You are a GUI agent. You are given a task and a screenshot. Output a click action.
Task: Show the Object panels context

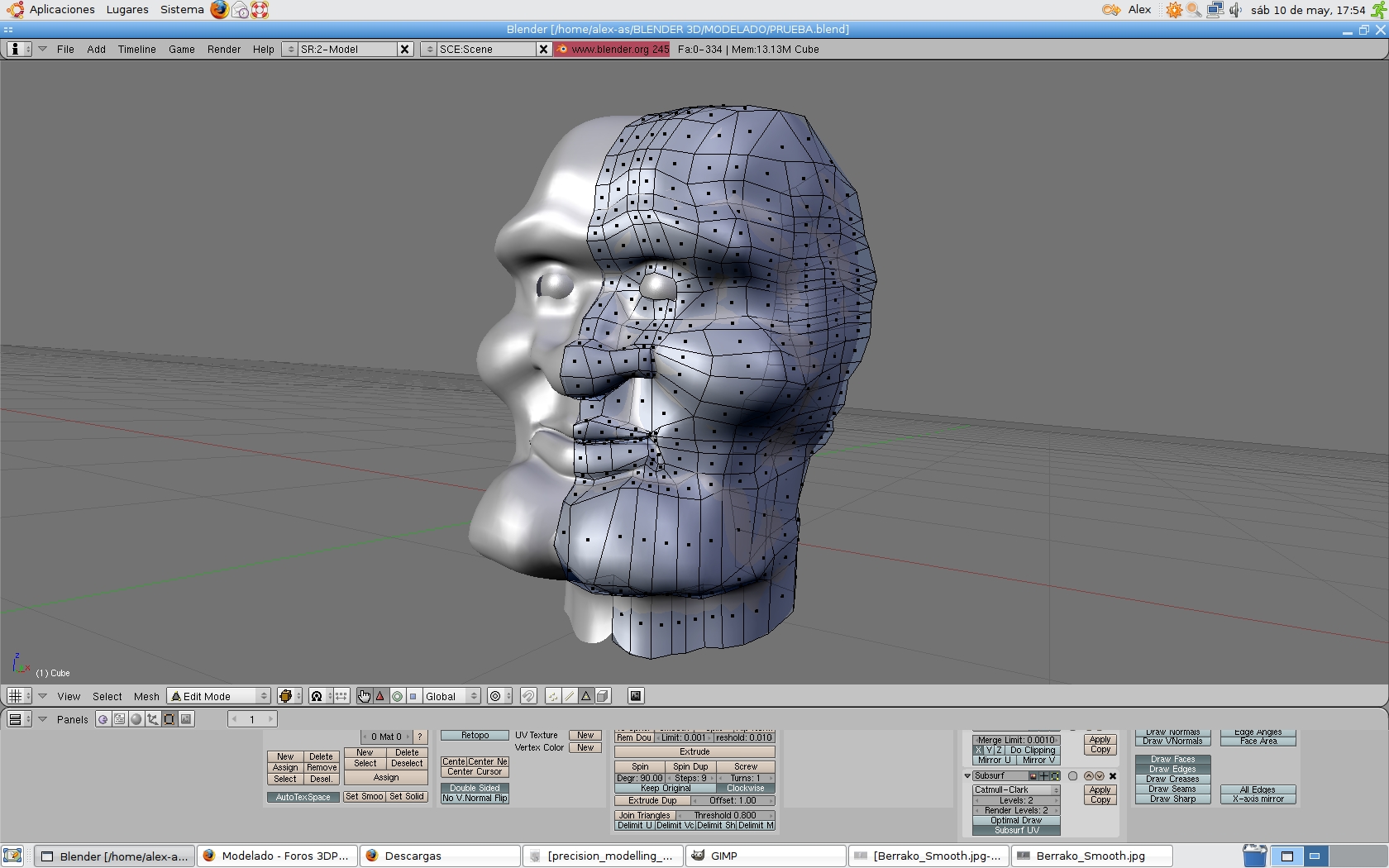tap(153, 719)
